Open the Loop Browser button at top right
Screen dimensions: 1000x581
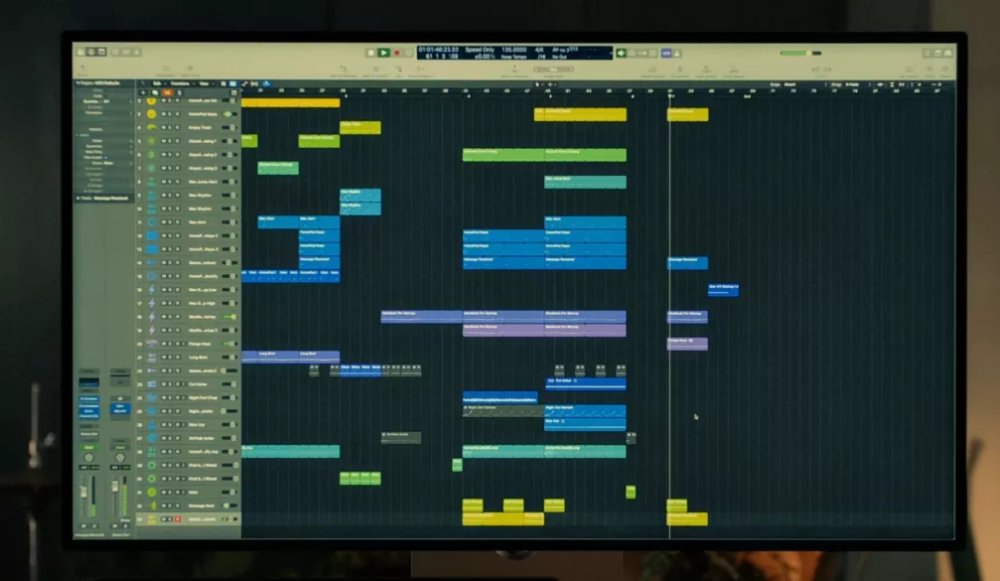coord(948,53)
